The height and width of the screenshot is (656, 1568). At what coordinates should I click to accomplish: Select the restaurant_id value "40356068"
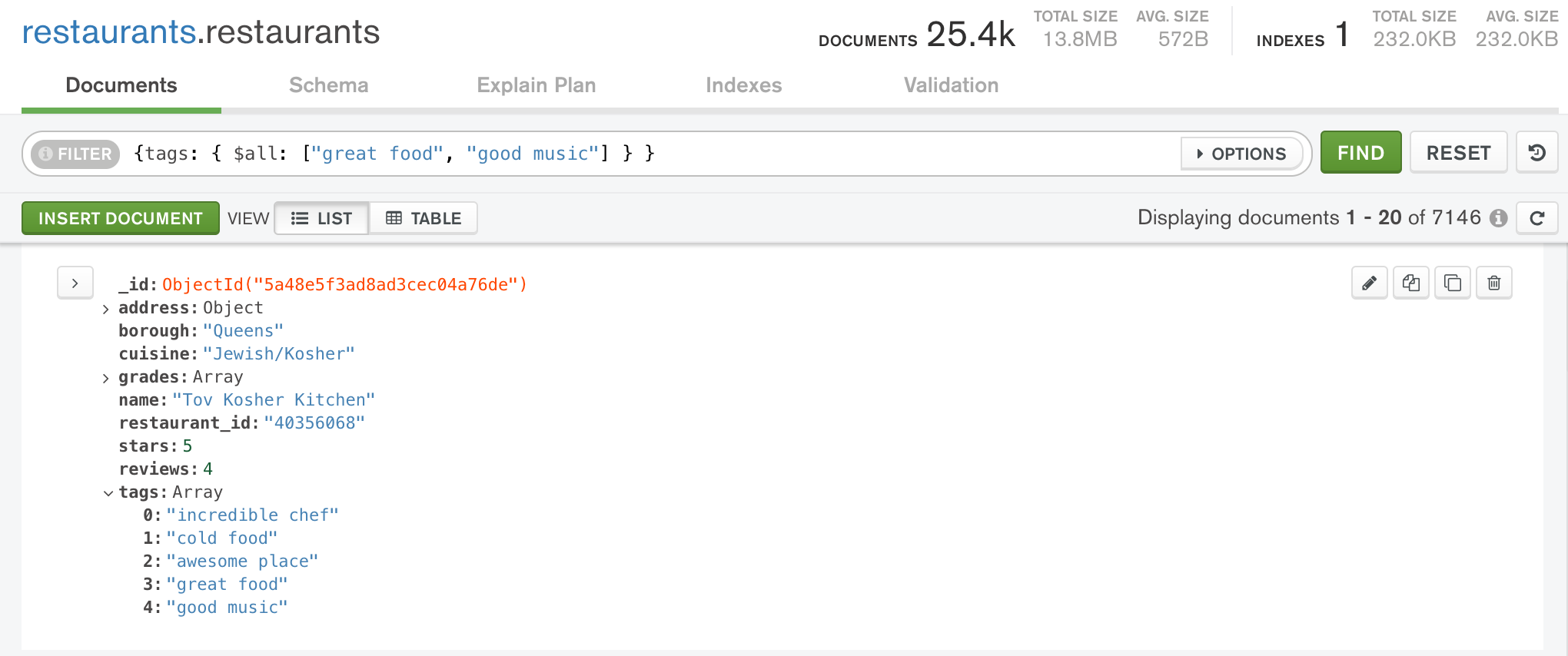pyautogui.click(x=314, y=423)
